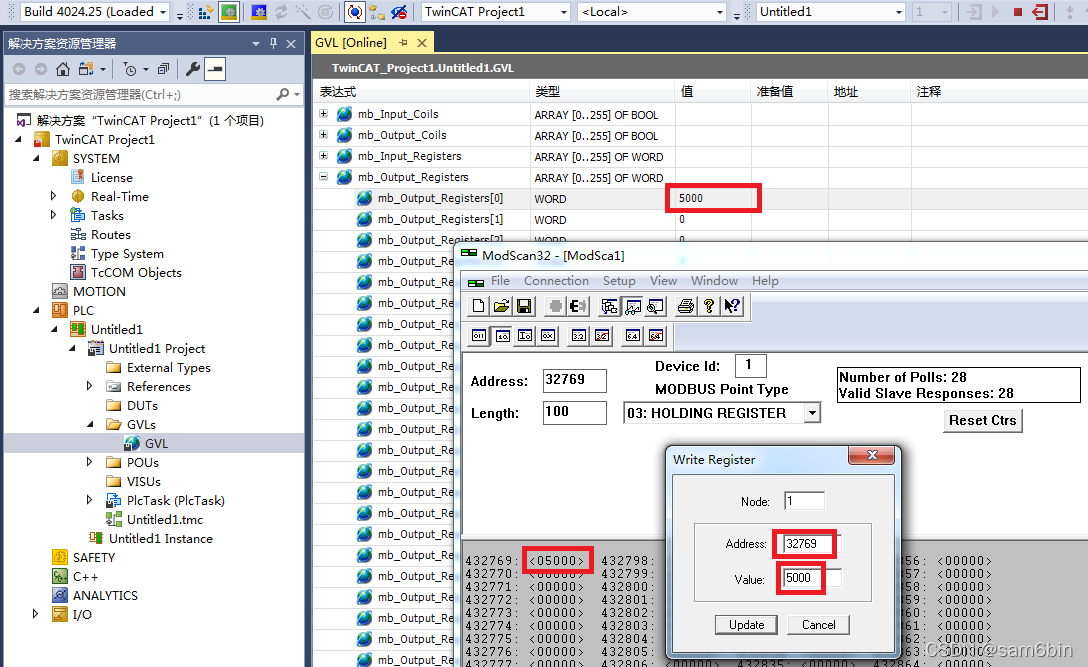Viewport: 1088px width, 667px height.
Task: Click Show Data Definition icon in ModScan32
Action: pos(609,305)
